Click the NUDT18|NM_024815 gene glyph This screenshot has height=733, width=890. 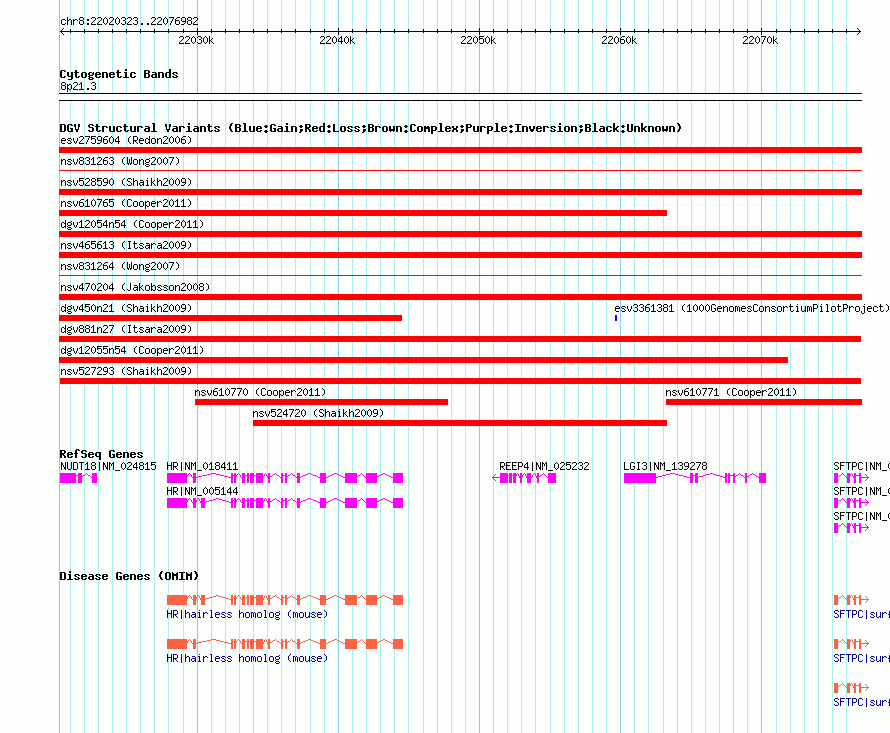[78, 478]
